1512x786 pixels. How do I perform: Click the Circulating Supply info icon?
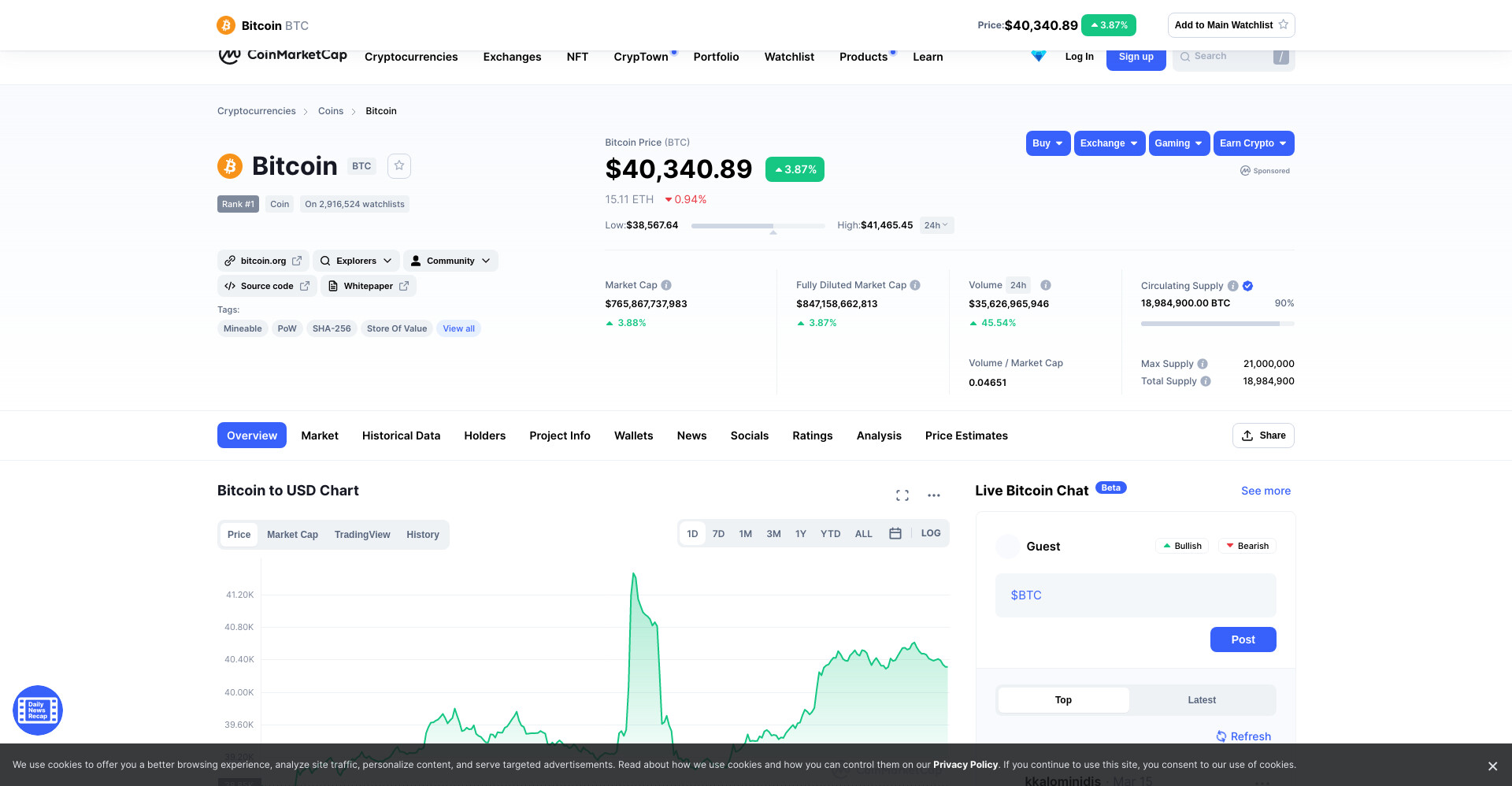pos(1233,286)
